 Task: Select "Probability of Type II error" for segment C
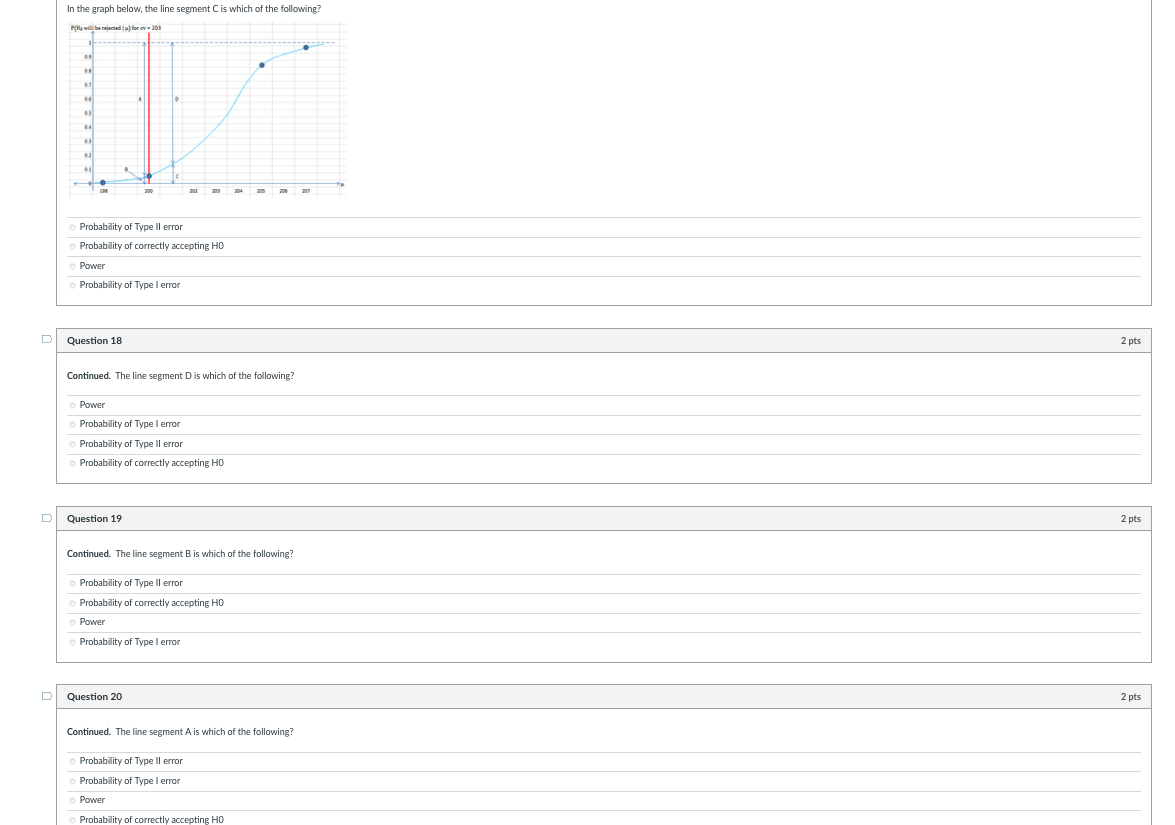pyautogui.click(x=72, y=227)
